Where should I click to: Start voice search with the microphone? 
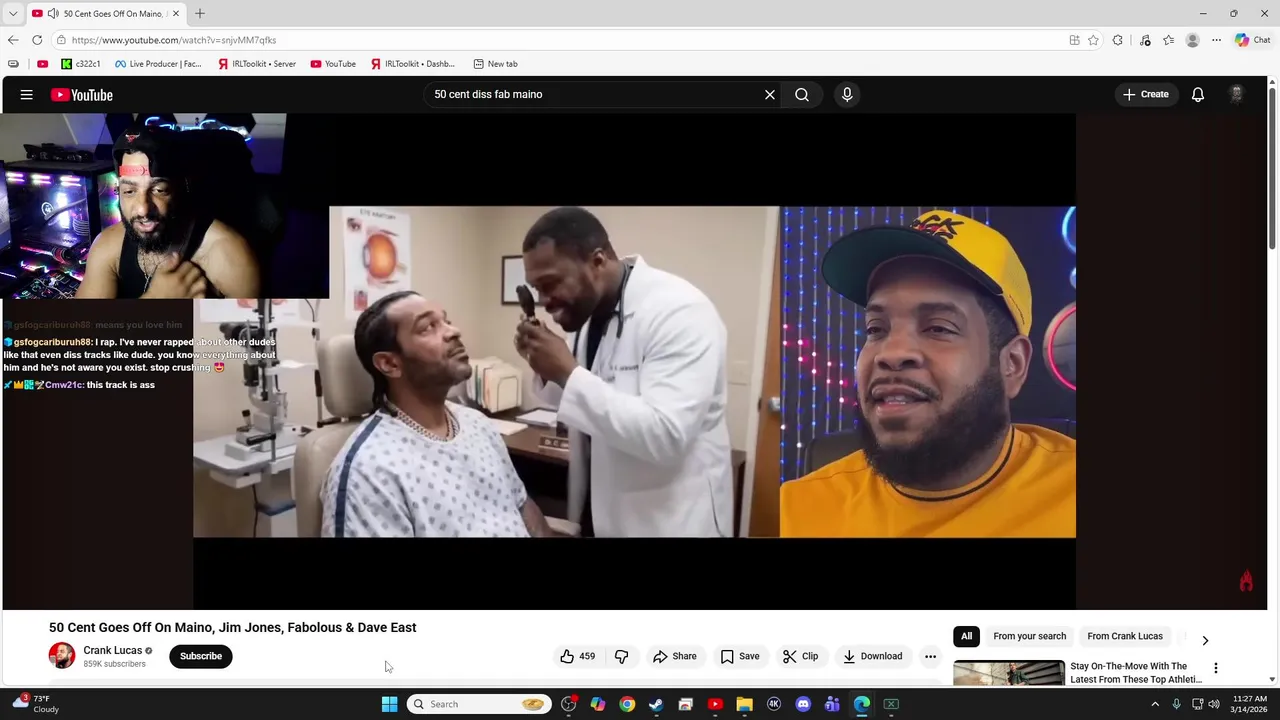tap(847, 95)
